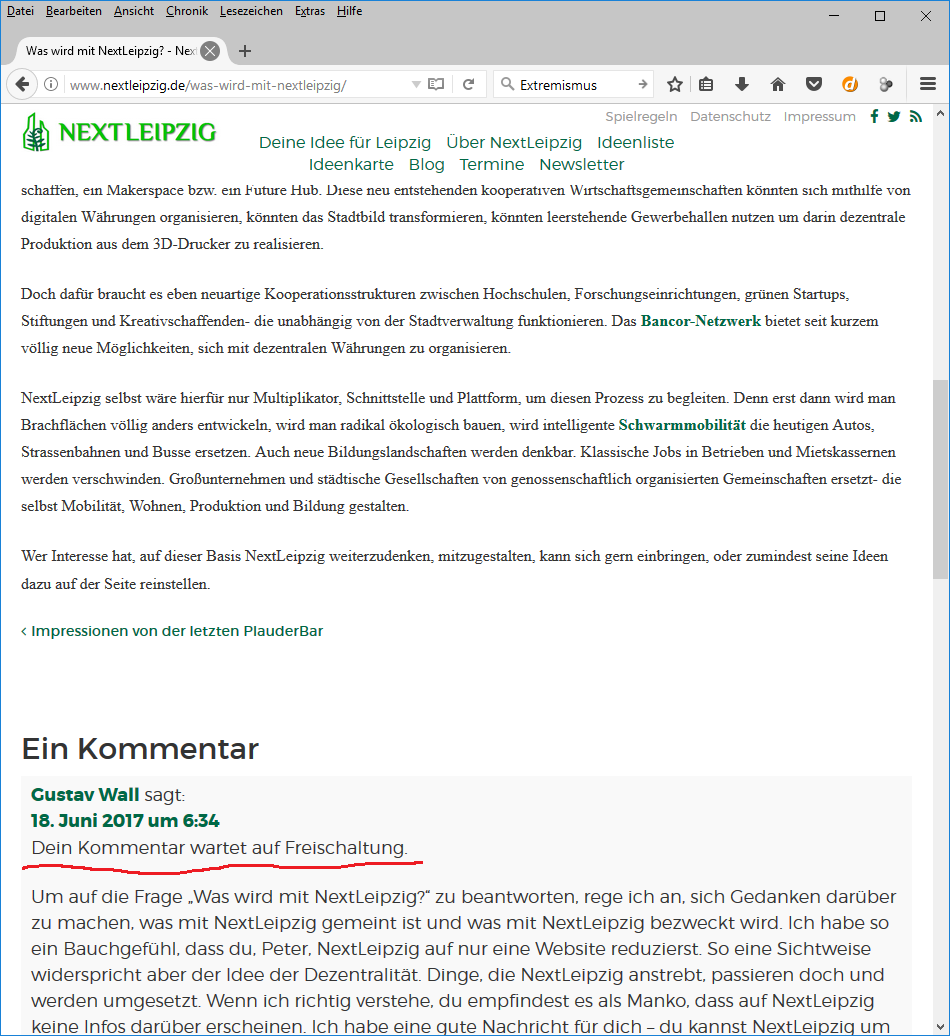Go to the Home page icon

[778, 85]
